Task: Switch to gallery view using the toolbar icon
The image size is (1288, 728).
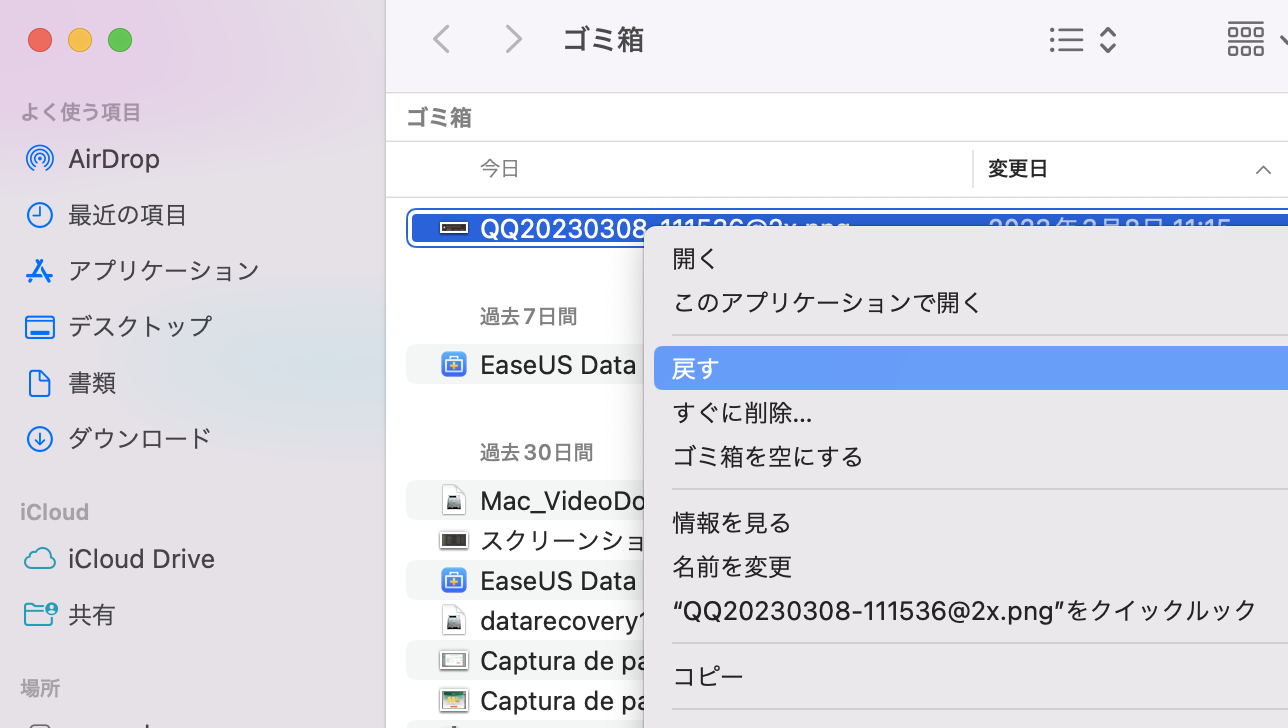Action: pos(1245,40)
